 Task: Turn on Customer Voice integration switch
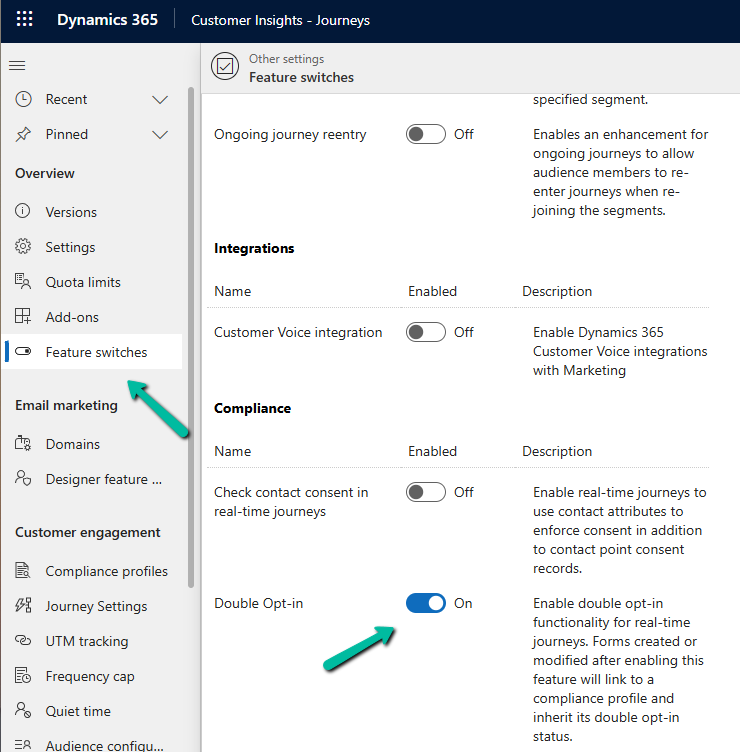[426, 332]
